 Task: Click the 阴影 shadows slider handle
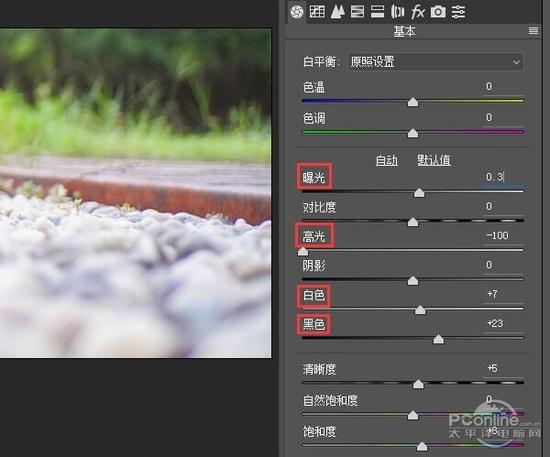[x=413, y=281]
